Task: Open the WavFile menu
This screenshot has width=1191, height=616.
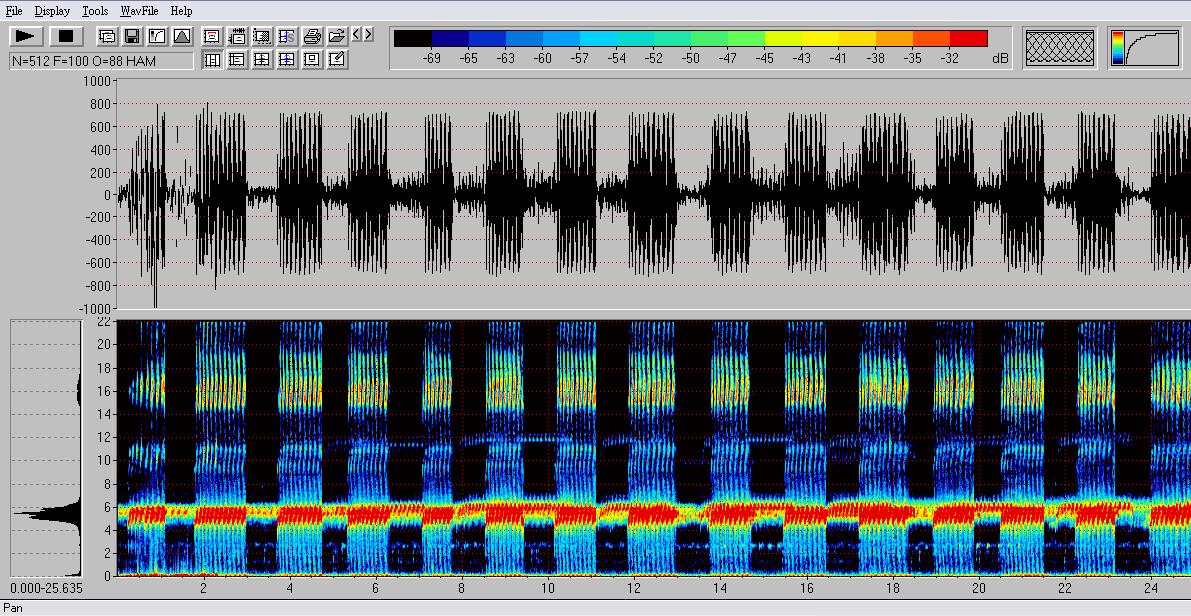Action: (140, 11)
